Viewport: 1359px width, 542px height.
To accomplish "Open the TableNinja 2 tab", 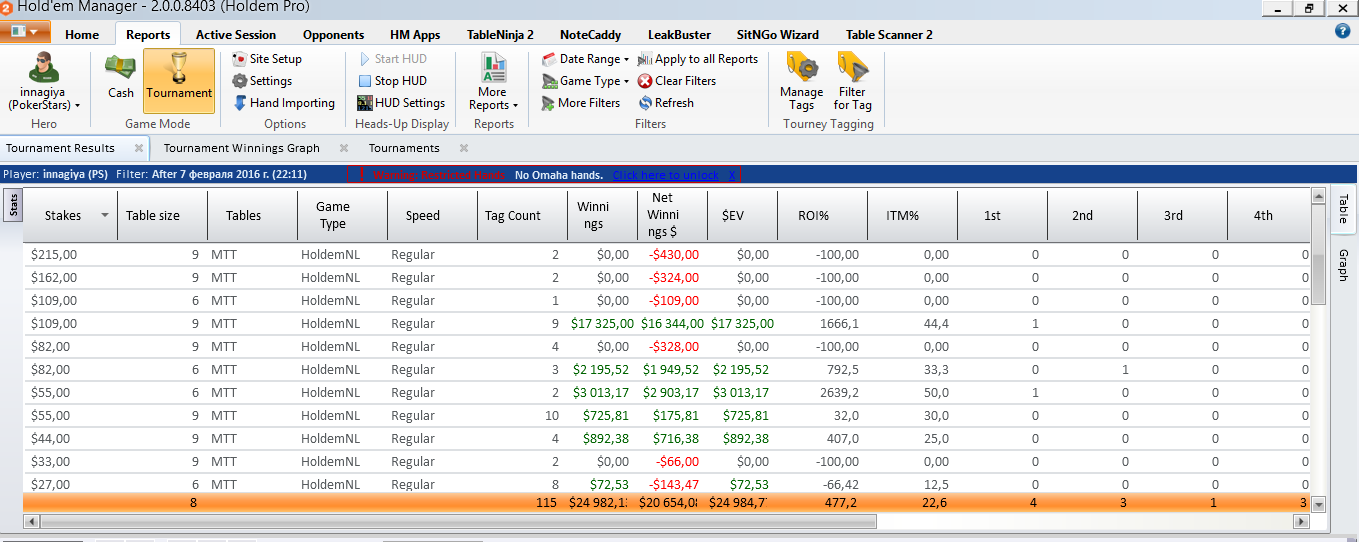I will coord(500,34).
